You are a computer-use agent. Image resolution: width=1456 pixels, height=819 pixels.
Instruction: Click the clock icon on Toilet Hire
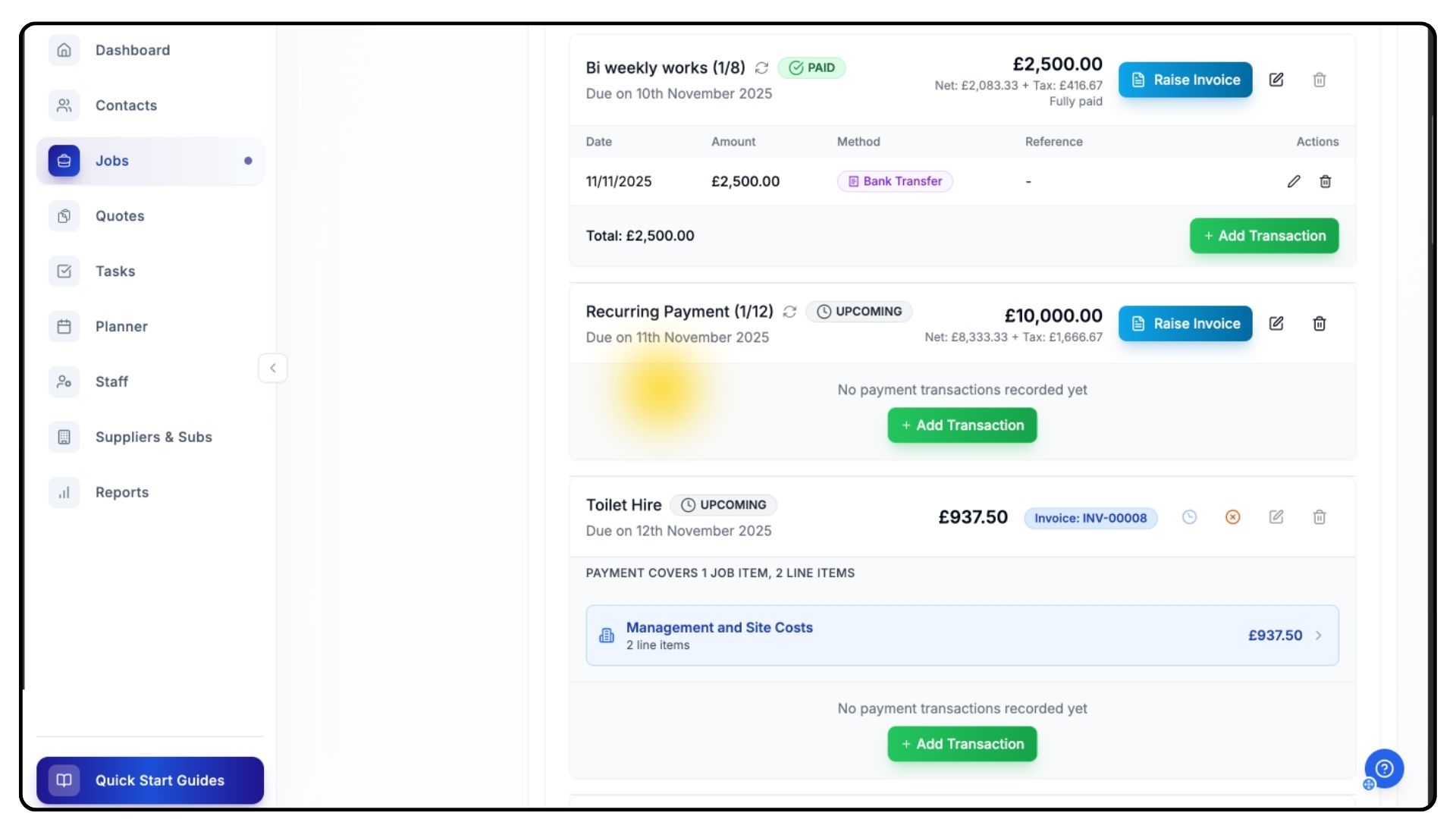(x=1189, y=517)
